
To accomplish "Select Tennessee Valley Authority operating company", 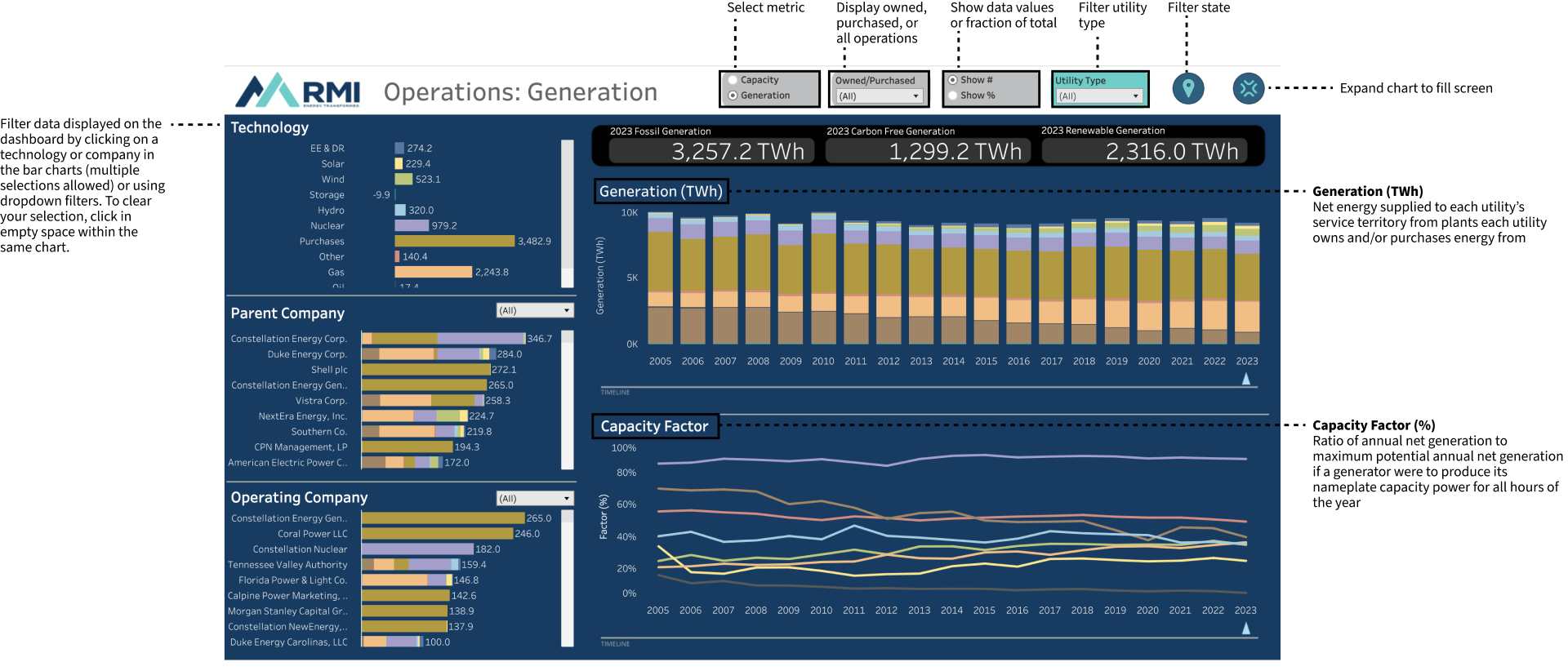I will point(287,565).
